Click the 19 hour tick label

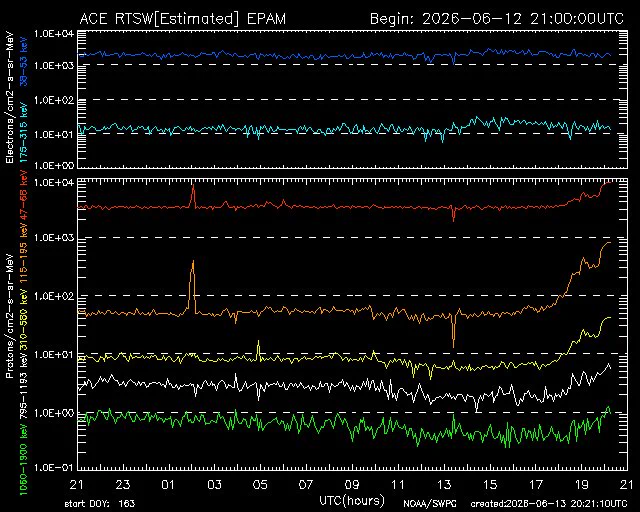pos(582,485)
